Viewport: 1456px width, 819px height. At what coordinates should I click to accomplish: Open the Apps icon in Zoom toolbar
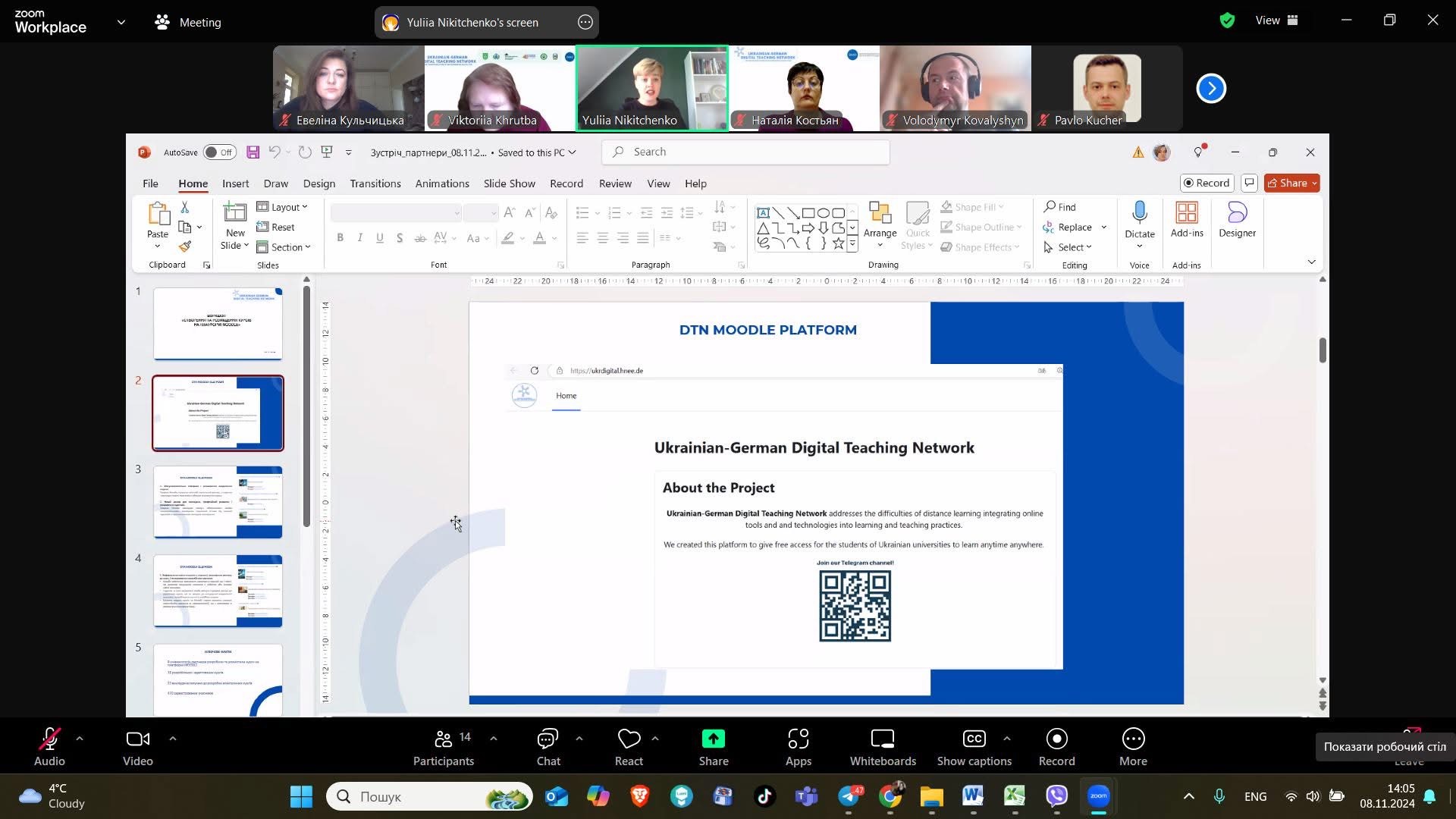click(x=798, y=739)
